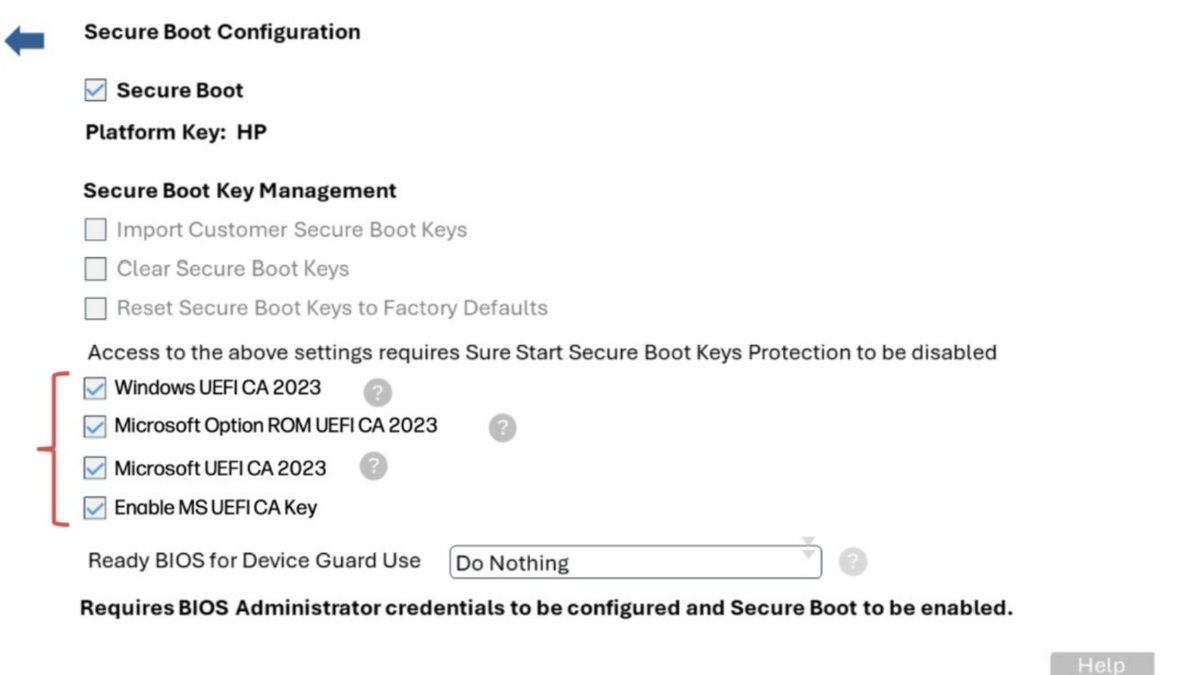
Task: Open help icon for Microsoft Option ROM UEFI CA
Action: tap(502, 428)
